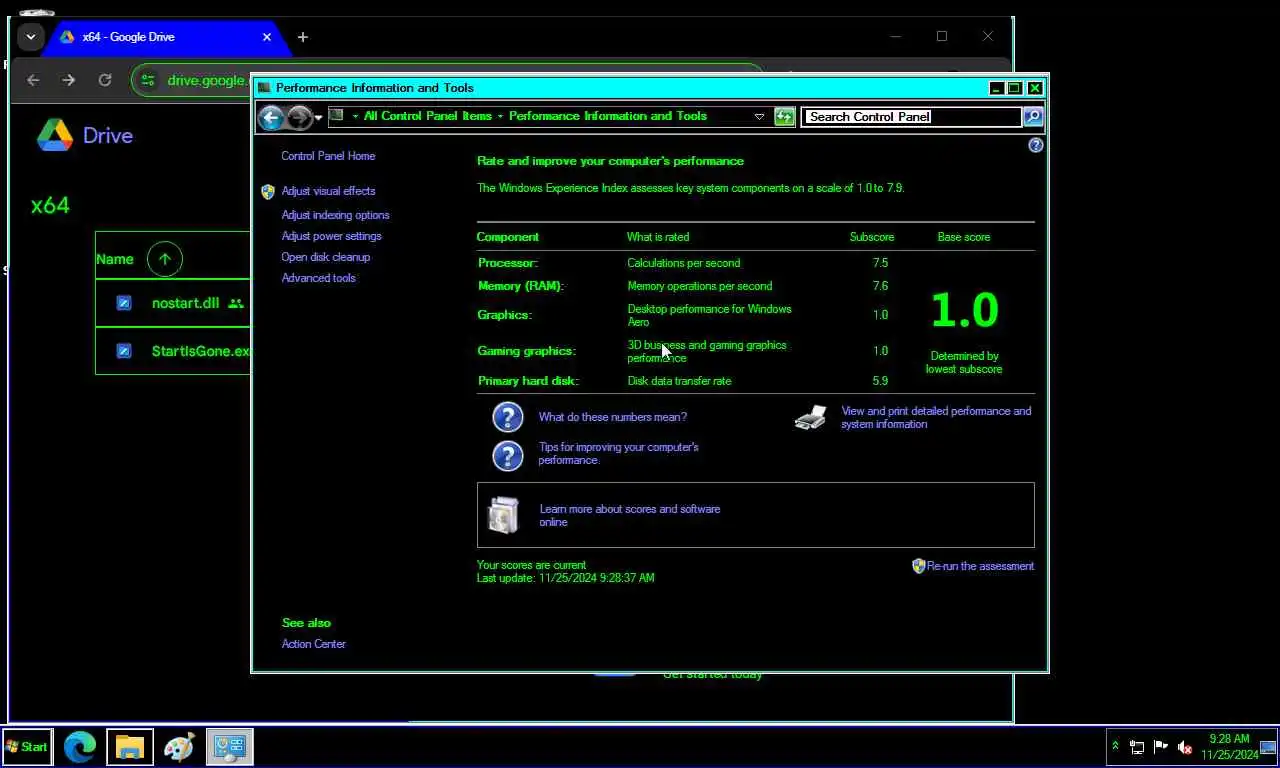Screen dimensions: 1280x768
Task: Click software box icon beside Learn more link
Action: (x=503, y=515)
